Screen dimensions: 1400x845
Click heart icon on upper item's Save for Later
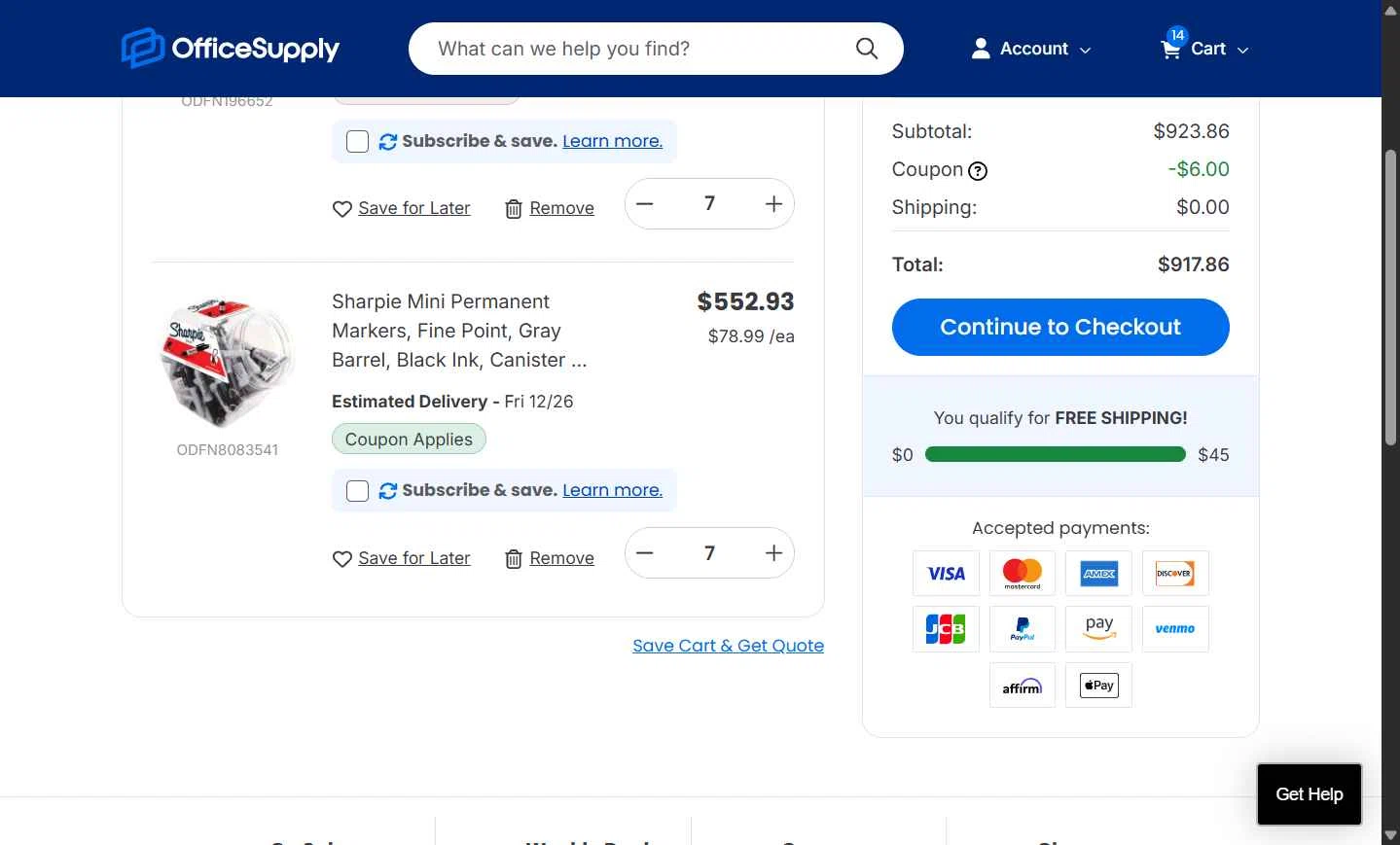[342, 209]
